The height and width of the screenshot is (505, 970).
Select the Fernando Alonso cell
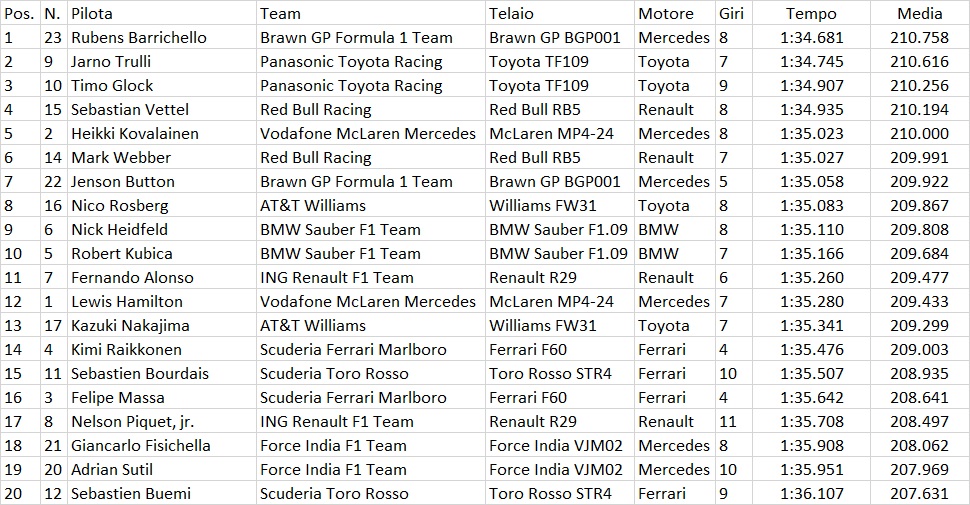pos(162,277)
